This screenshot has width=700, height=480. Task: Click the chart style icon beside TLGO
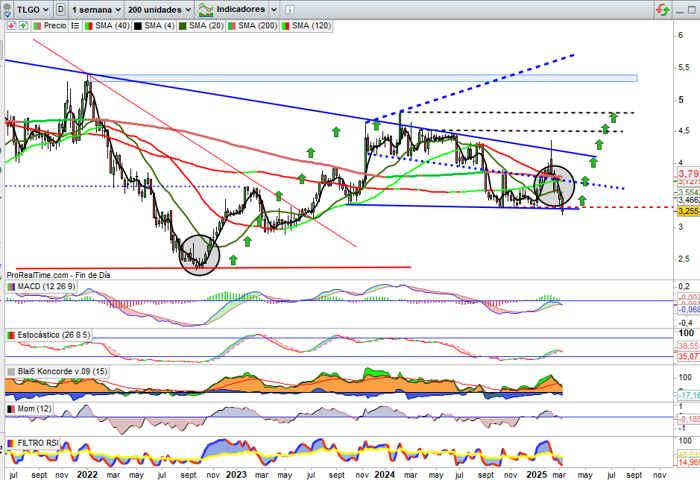click(x=61, y=9)
